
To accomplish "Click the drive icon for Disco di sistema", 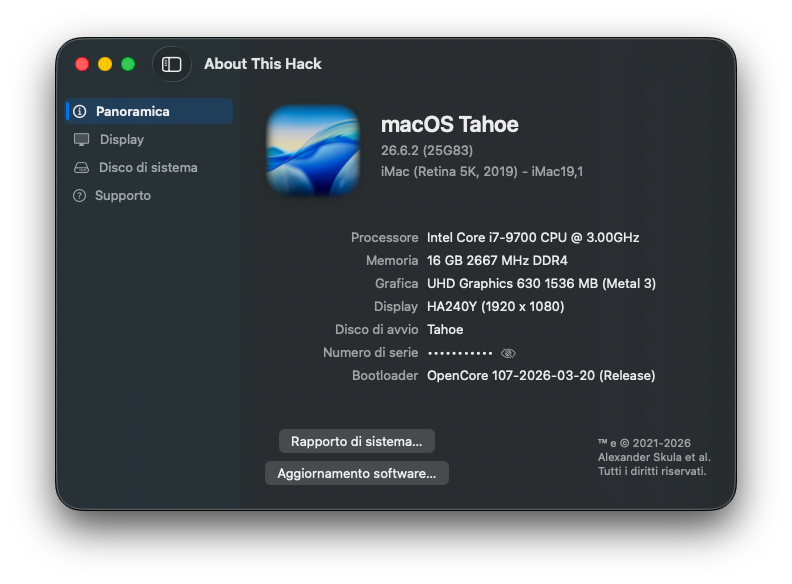I will point(81,168).
